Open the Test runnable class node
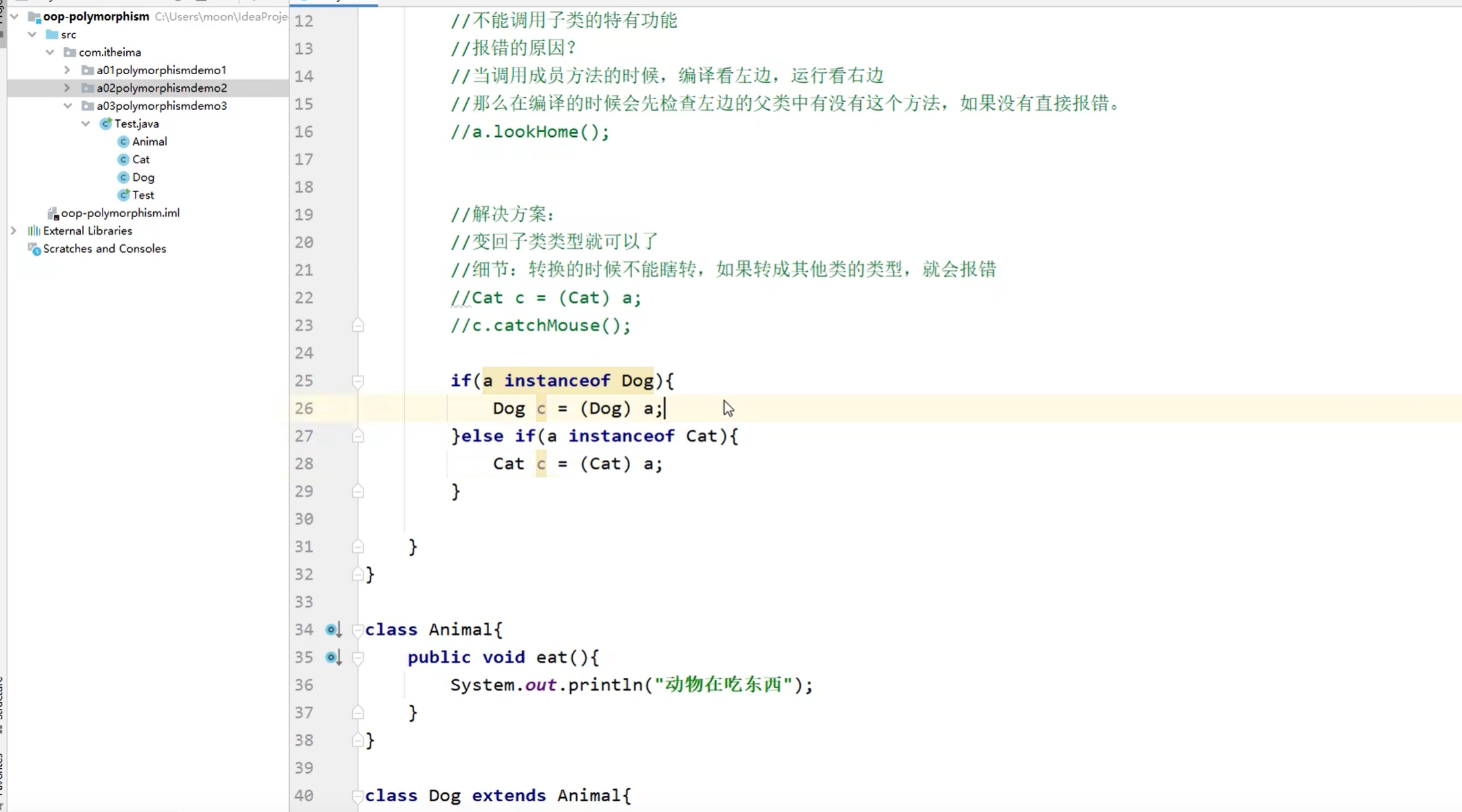Image resolution: width=1462 pixels, height=812 pixels. click(x=142, y=196)
